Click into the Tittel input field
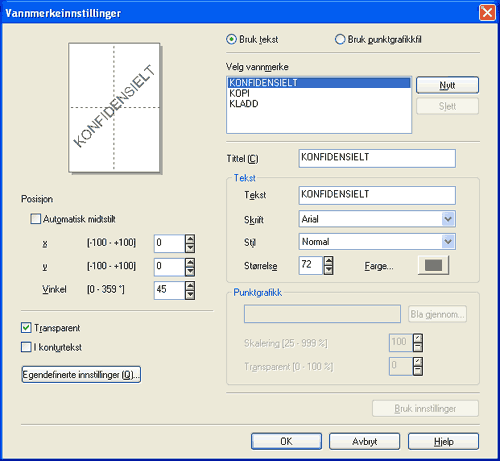500x461 pixels. (x=377, y=158)
